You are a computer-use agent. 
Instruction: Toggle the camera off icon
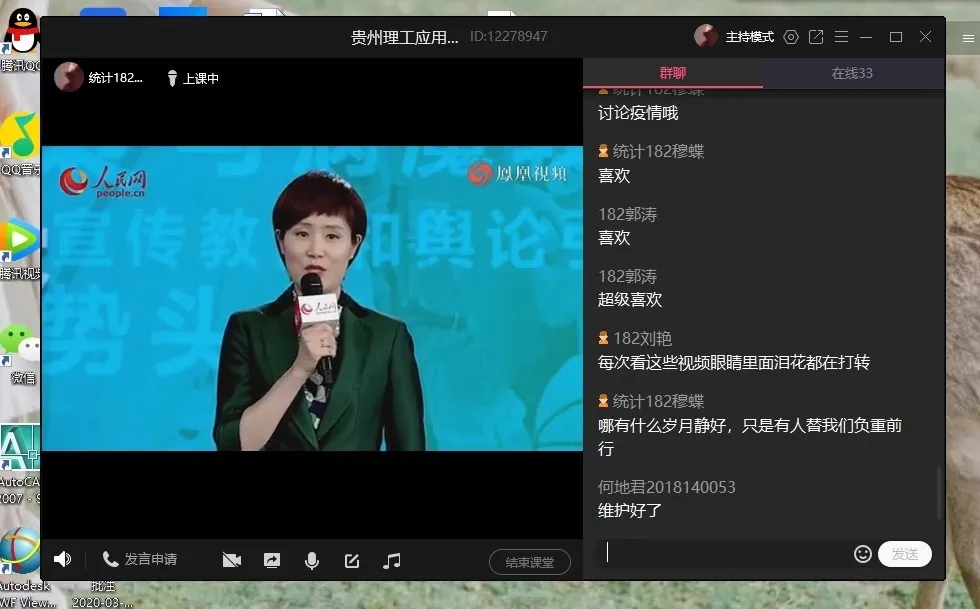tap(232, 561)
